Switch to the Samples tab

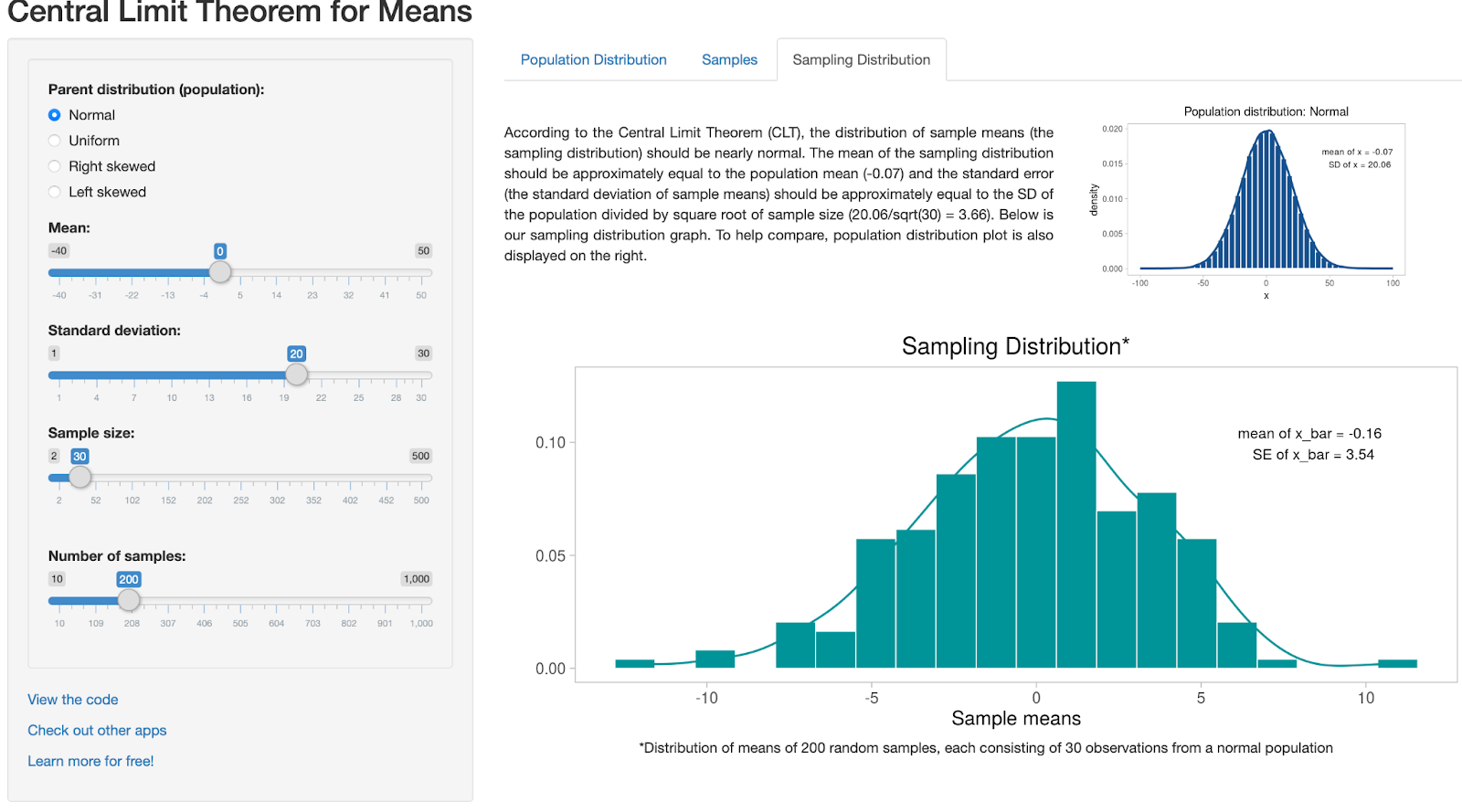pyautogui.click(x=729, y=60)
